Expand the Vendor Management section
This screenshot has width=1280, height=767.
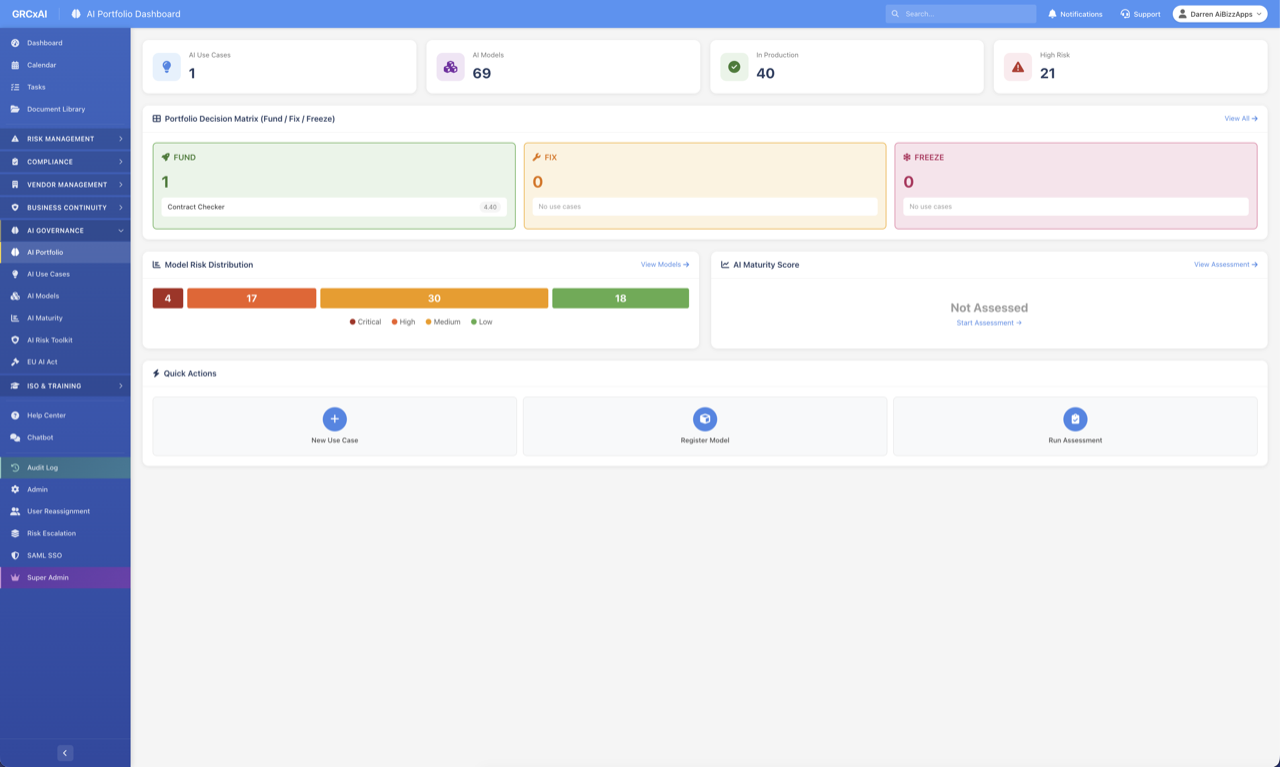click(x=65, y=185)
